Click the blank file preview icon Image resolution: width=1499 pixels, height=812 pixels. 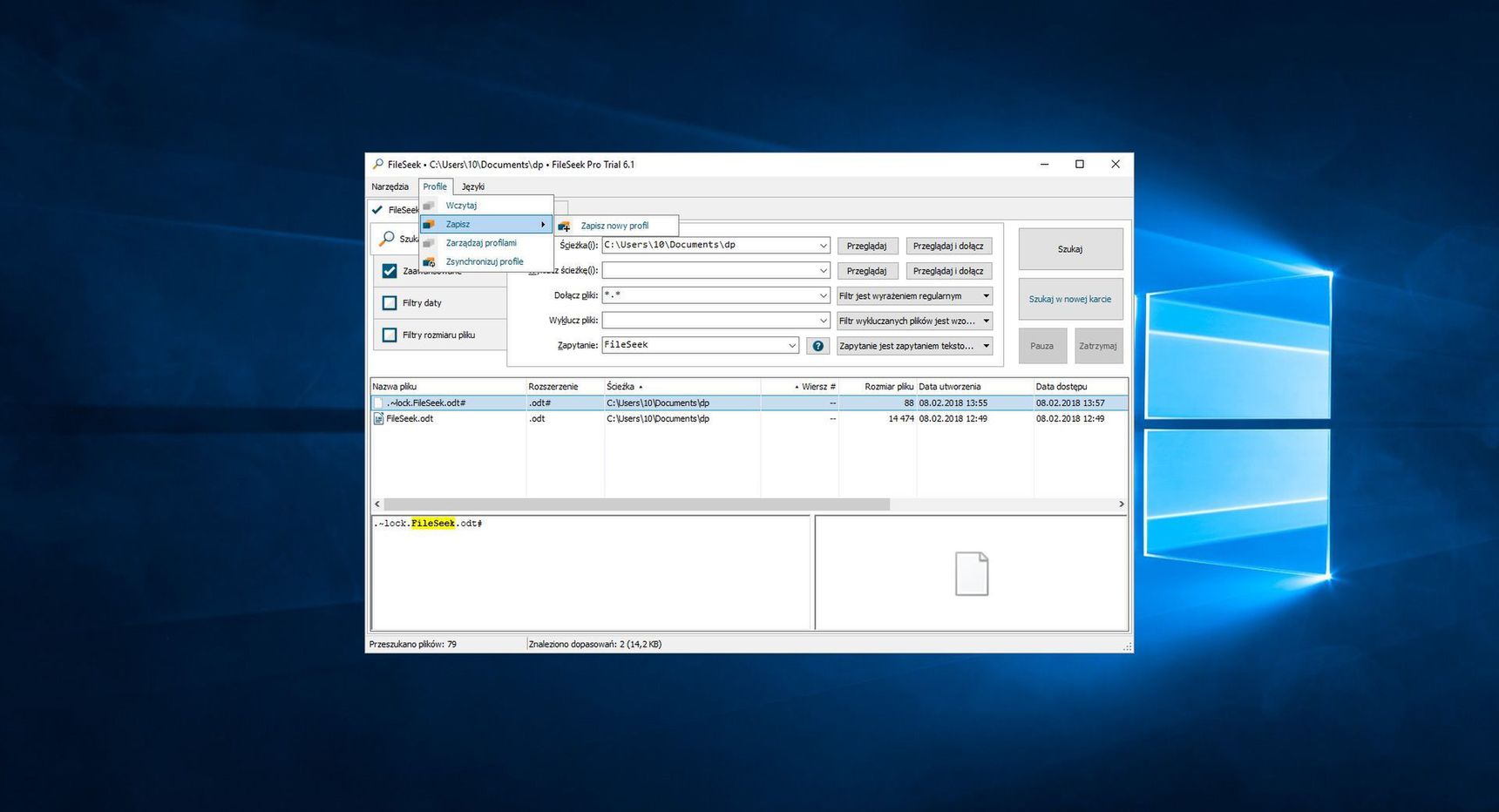972,574
